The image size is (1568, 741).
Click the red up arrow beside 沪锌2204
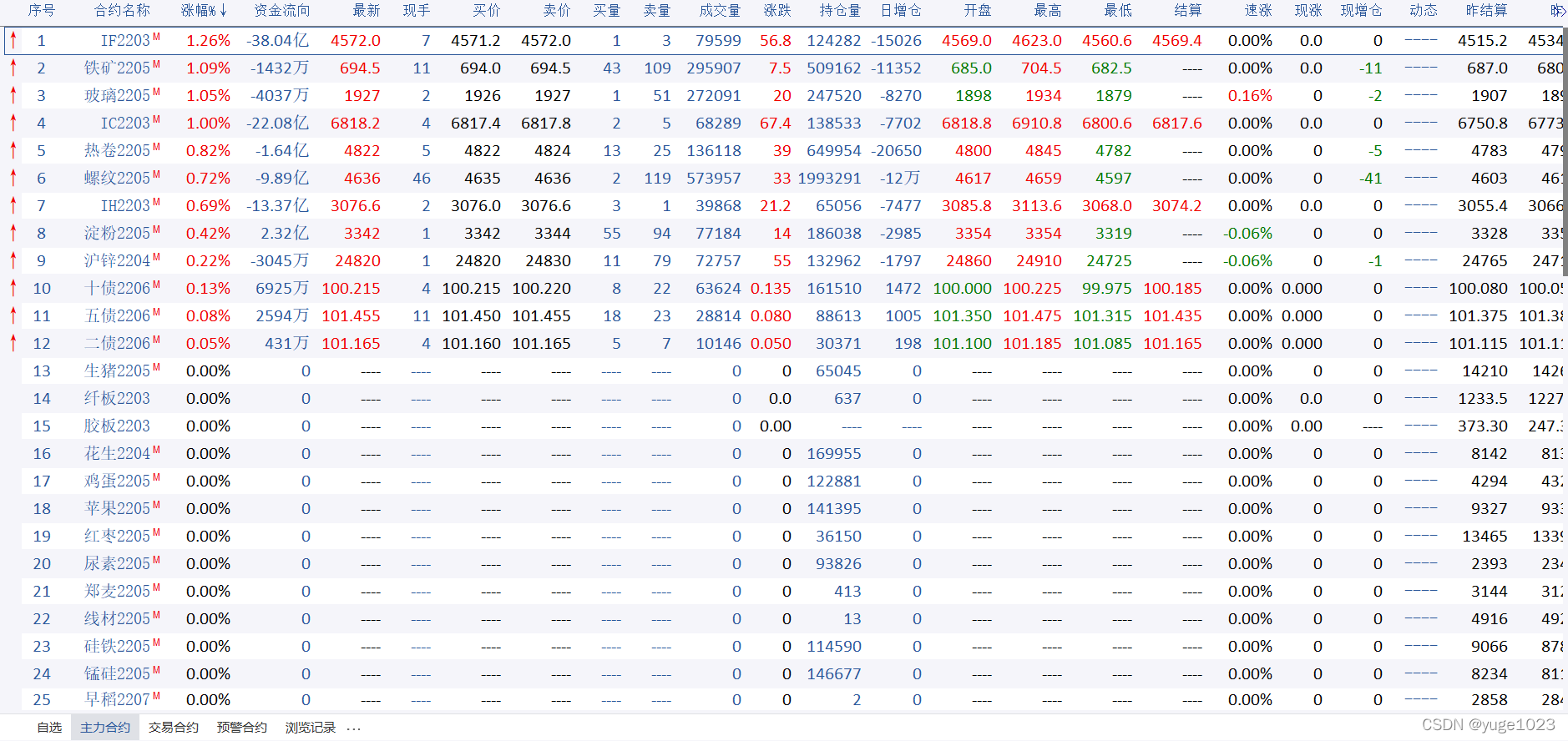click(13, 260)
